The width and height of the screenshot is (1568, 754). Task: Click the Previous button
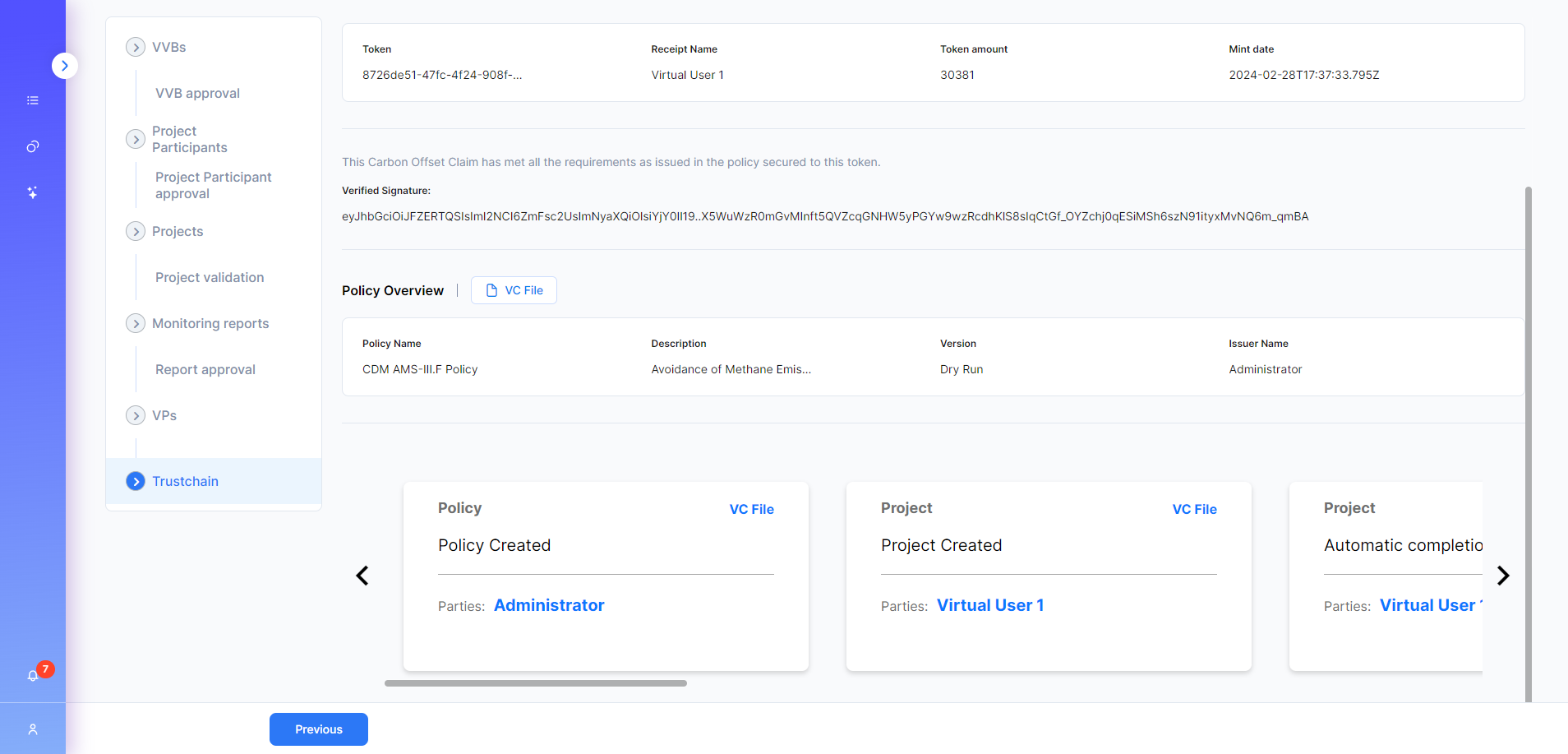(x=319, y=729)
